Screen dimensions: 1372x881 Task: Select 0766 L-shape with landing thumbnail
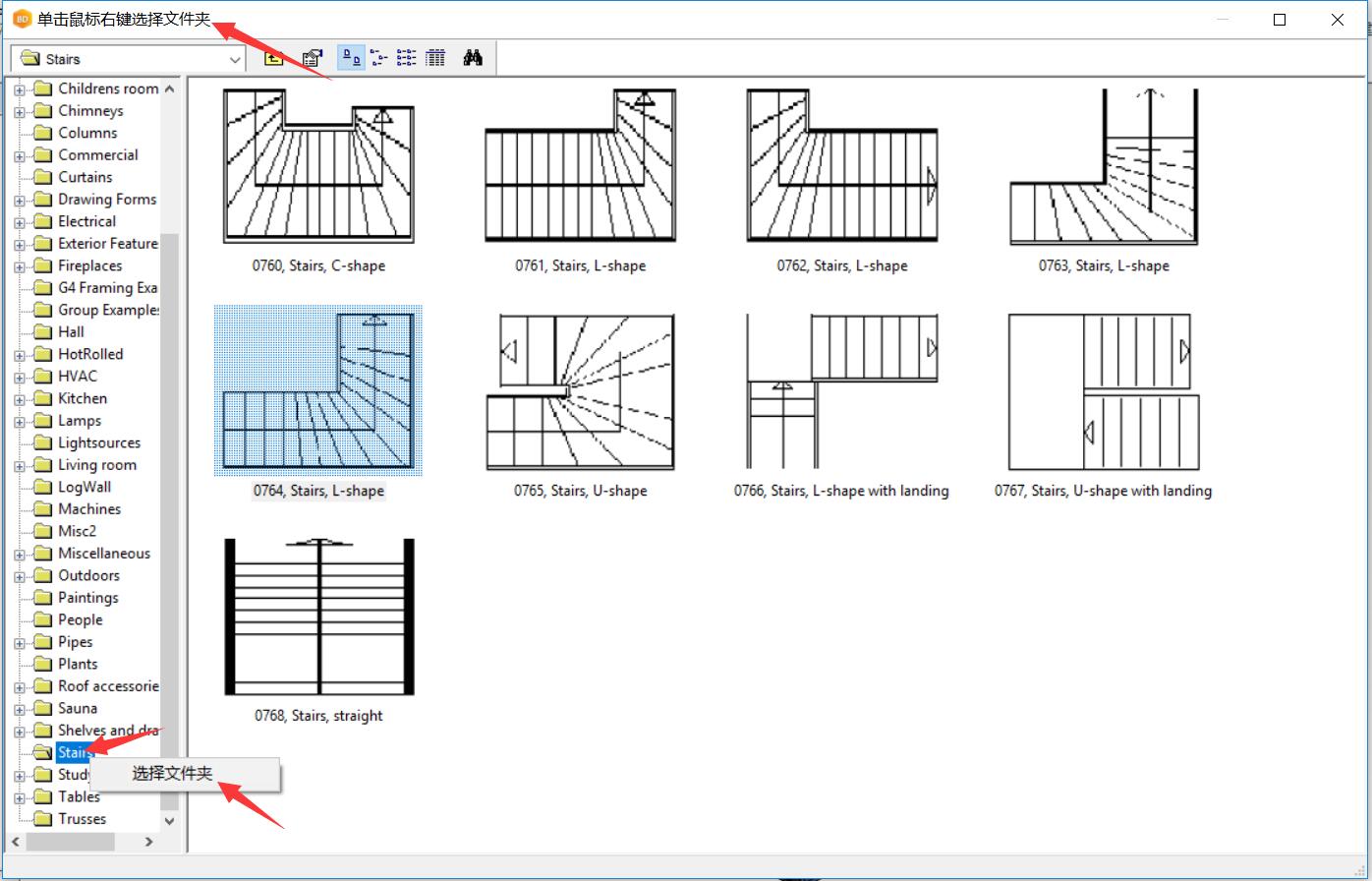point(841,391)
